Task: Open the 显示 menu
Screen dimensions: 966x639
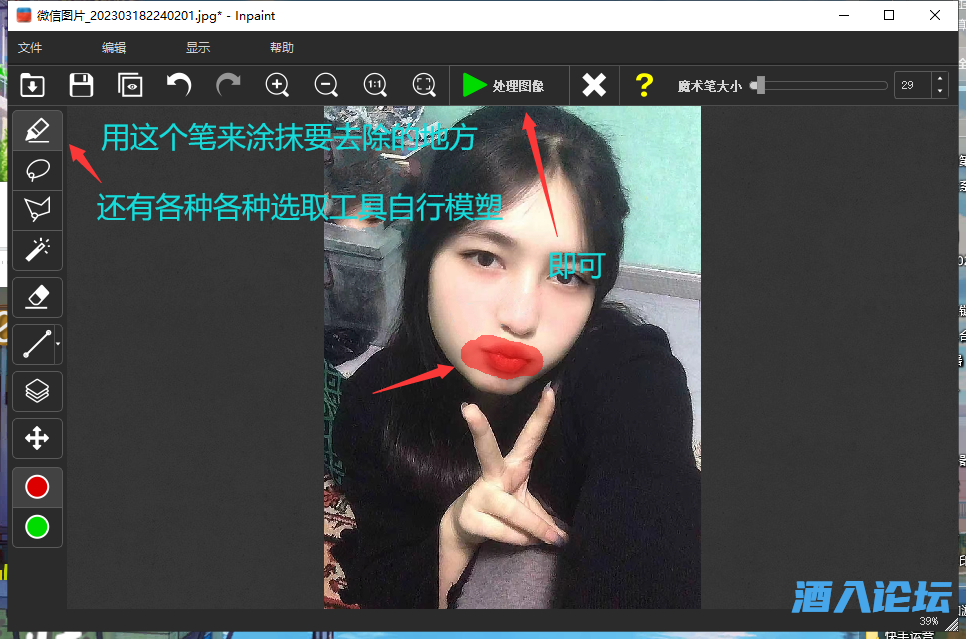Action: click(x=197, y=47)
